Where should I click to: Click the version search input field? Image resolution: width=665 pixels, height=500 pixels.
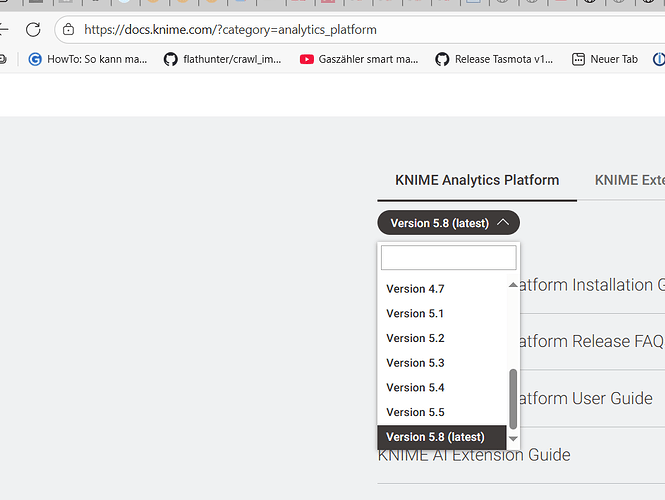pos(448,258)
